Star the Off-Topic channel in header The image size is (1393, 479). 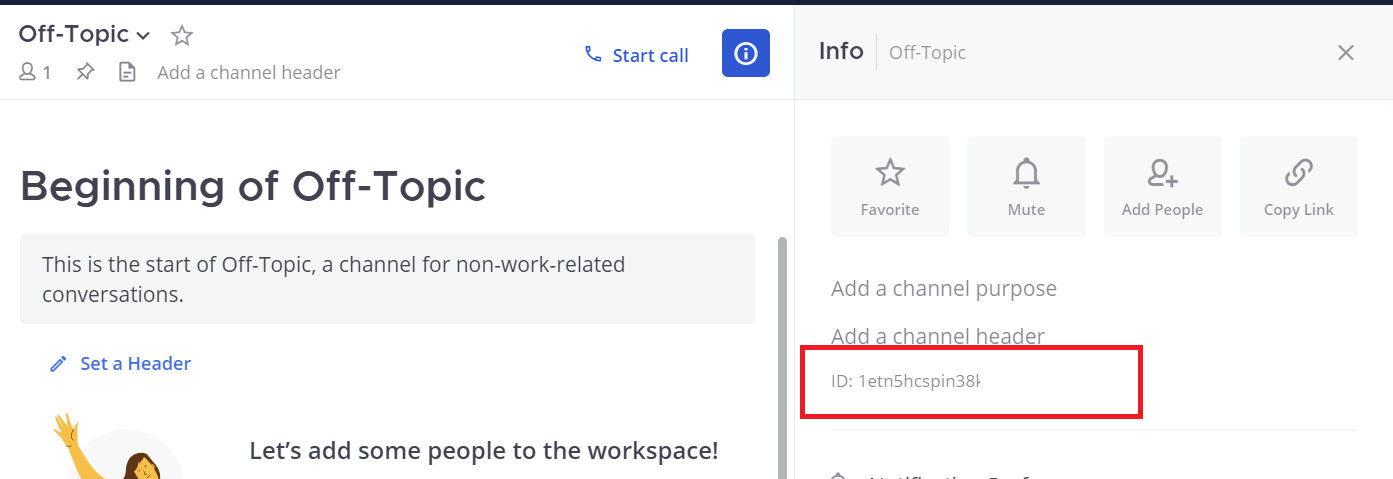(181, 36)
